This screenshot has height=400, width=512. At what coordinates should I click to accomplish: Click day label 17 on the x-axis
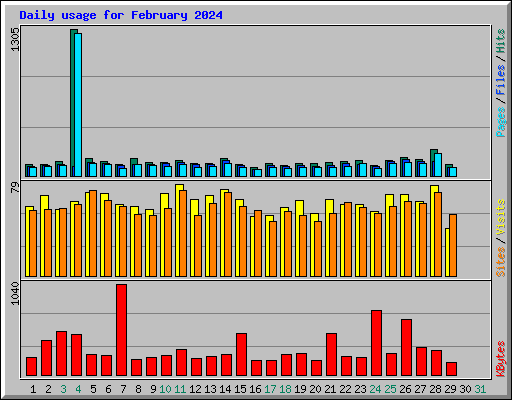pyautogui.click(x=270, y=389)
